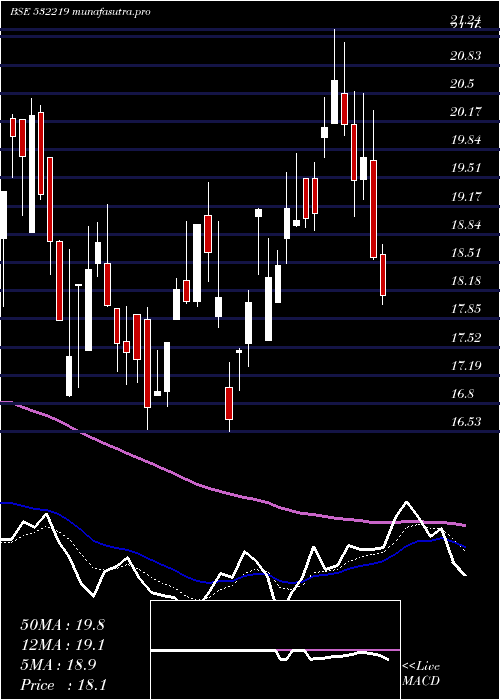
Task: Select the 18.18 price level label
Action: 466,281
